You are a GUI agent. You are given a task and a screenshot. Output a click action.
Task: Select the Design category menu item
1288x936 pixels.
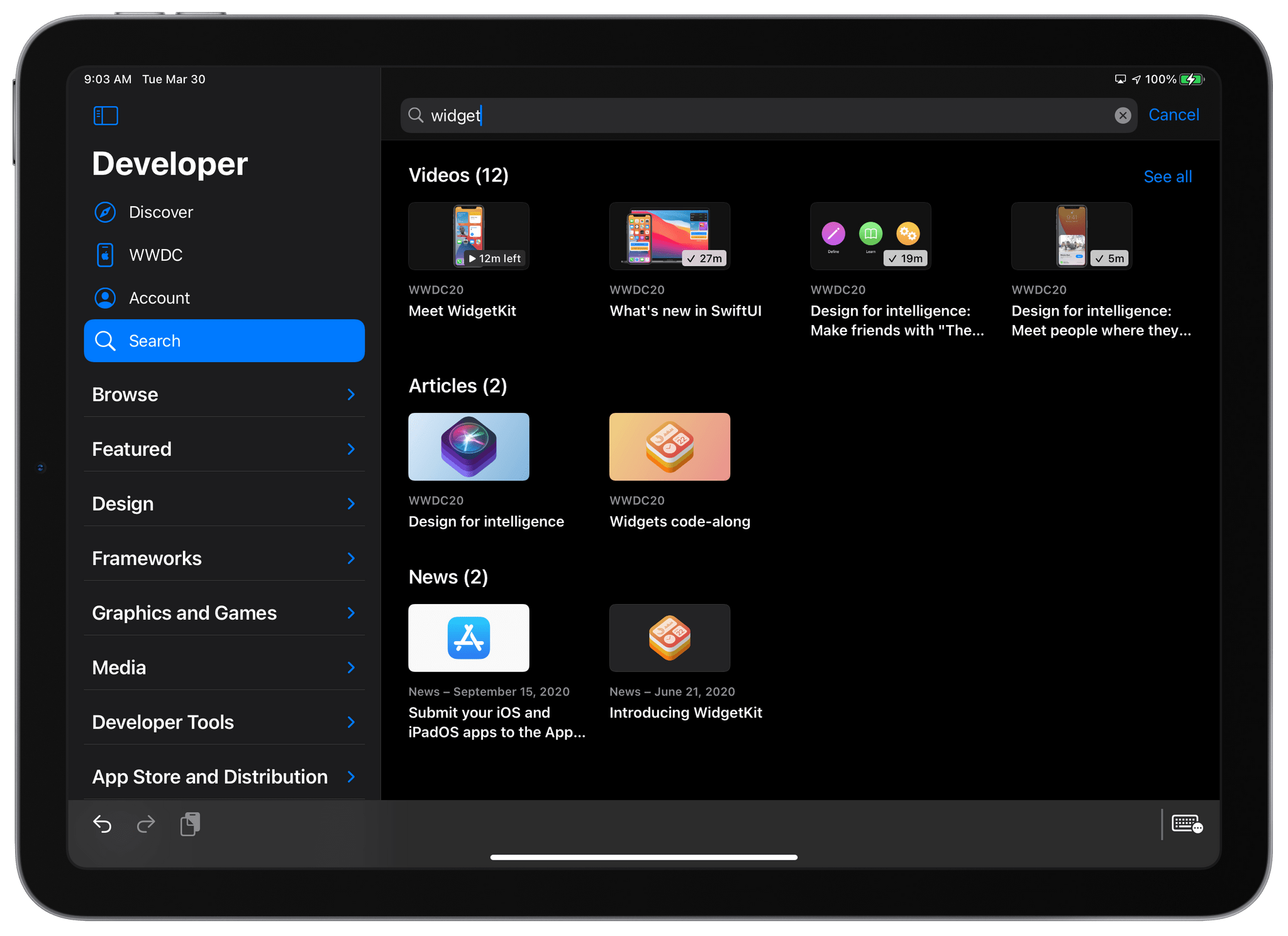tap(225, 503)
